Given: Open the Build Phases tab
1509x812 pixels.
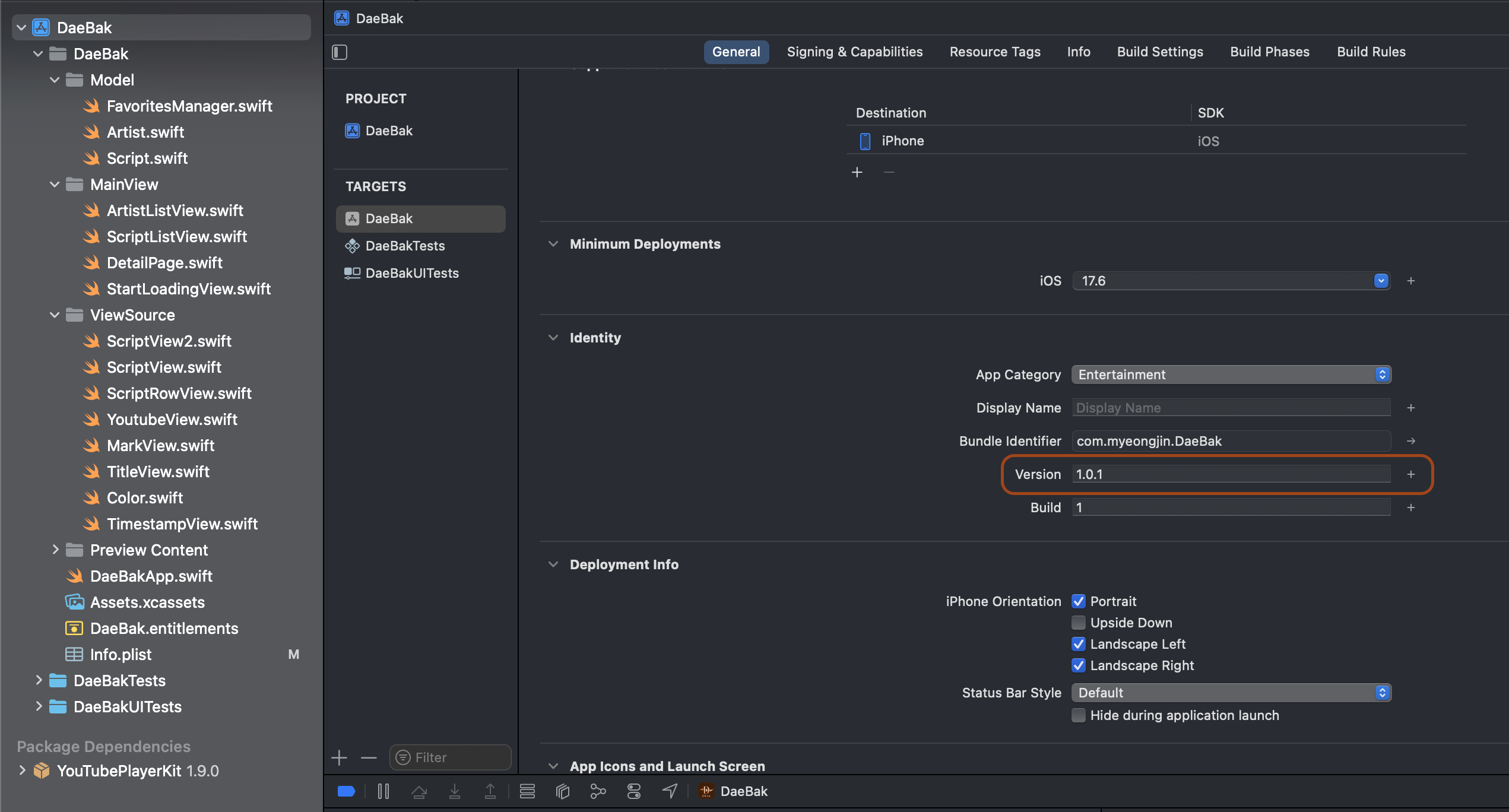Looking at the screenshot, I should click(1270, 52).
